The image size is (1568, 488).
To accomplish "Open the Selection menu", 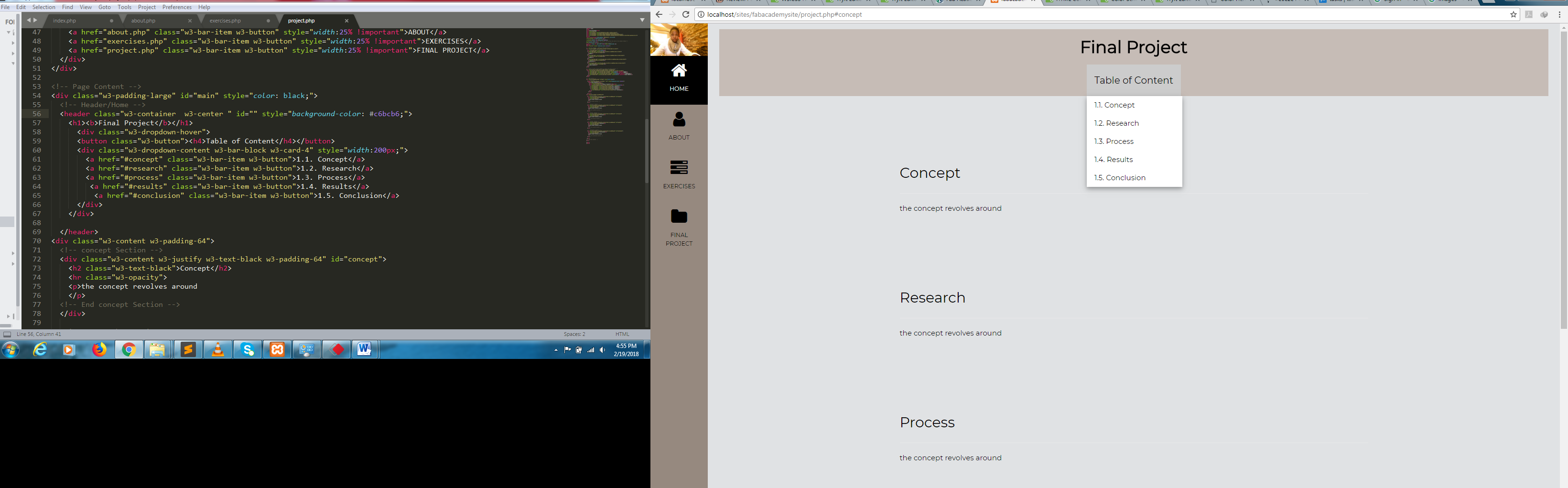I will 44,7.
